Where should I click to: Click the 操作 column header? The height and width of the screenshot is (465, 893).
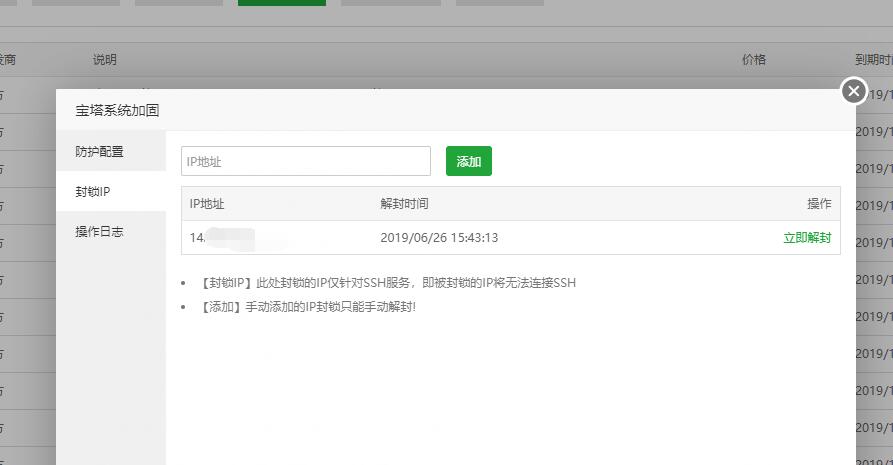819,204
